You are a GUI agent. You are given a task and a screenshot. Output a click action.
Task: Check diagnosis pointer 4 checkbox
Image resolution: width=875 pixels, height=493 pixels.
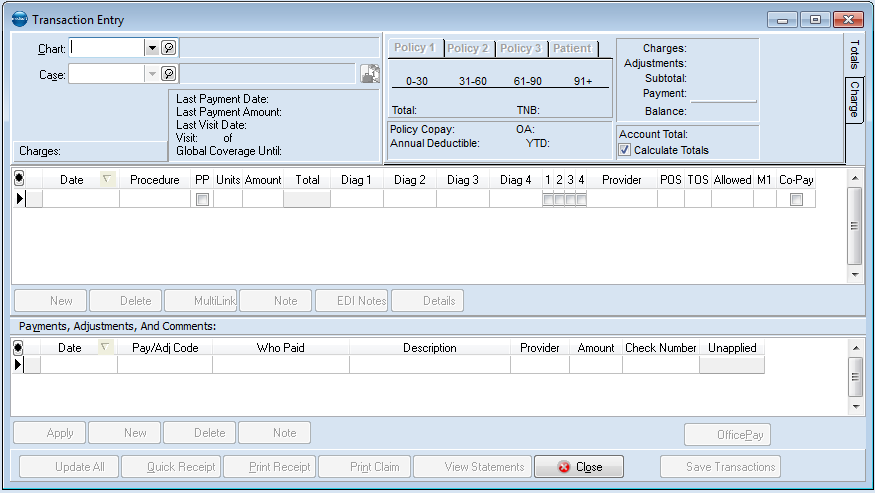[581, 199]
